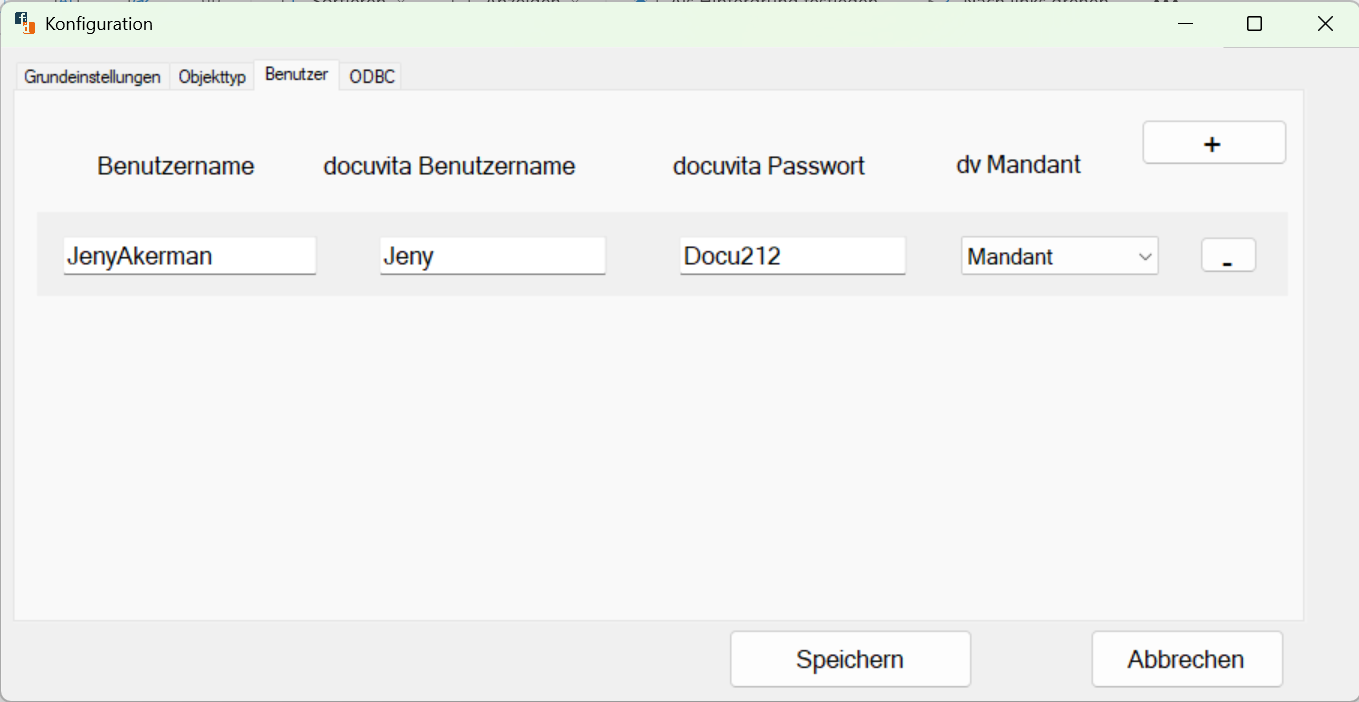
Task: Click the docuvita Benutzername field containing Jeny
Action: [x=492, y=256]
